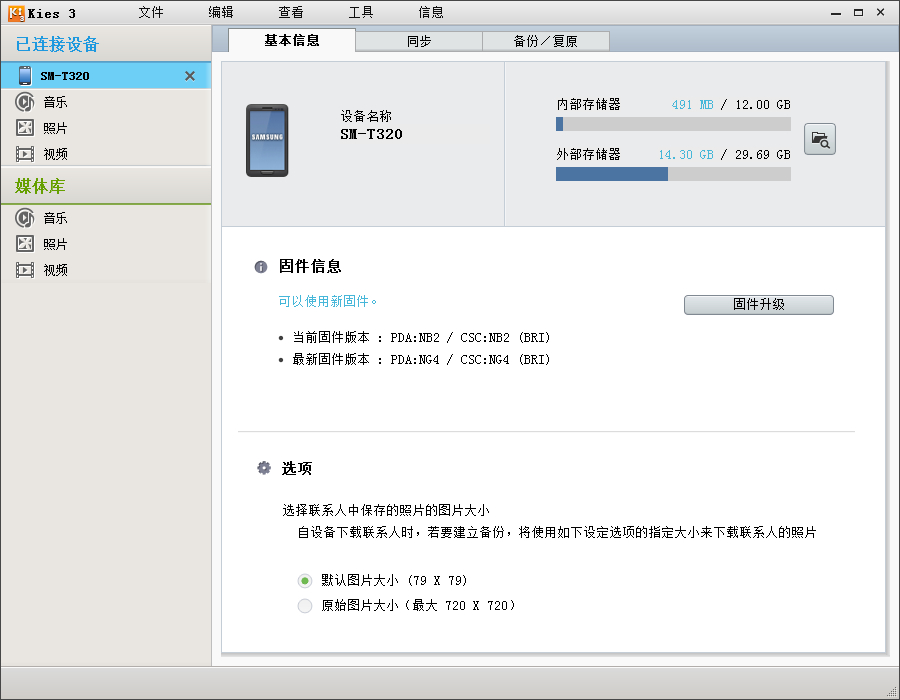Switch to the 备份/复原 tab
This screenshot has height=700, width=900.
coord(546,41)
